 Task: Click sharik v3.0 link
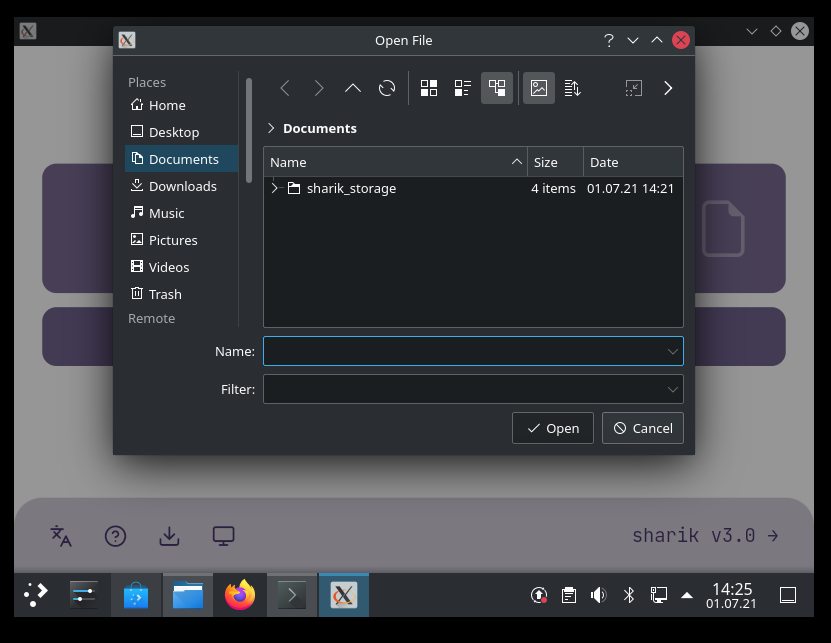coord(705,535)
